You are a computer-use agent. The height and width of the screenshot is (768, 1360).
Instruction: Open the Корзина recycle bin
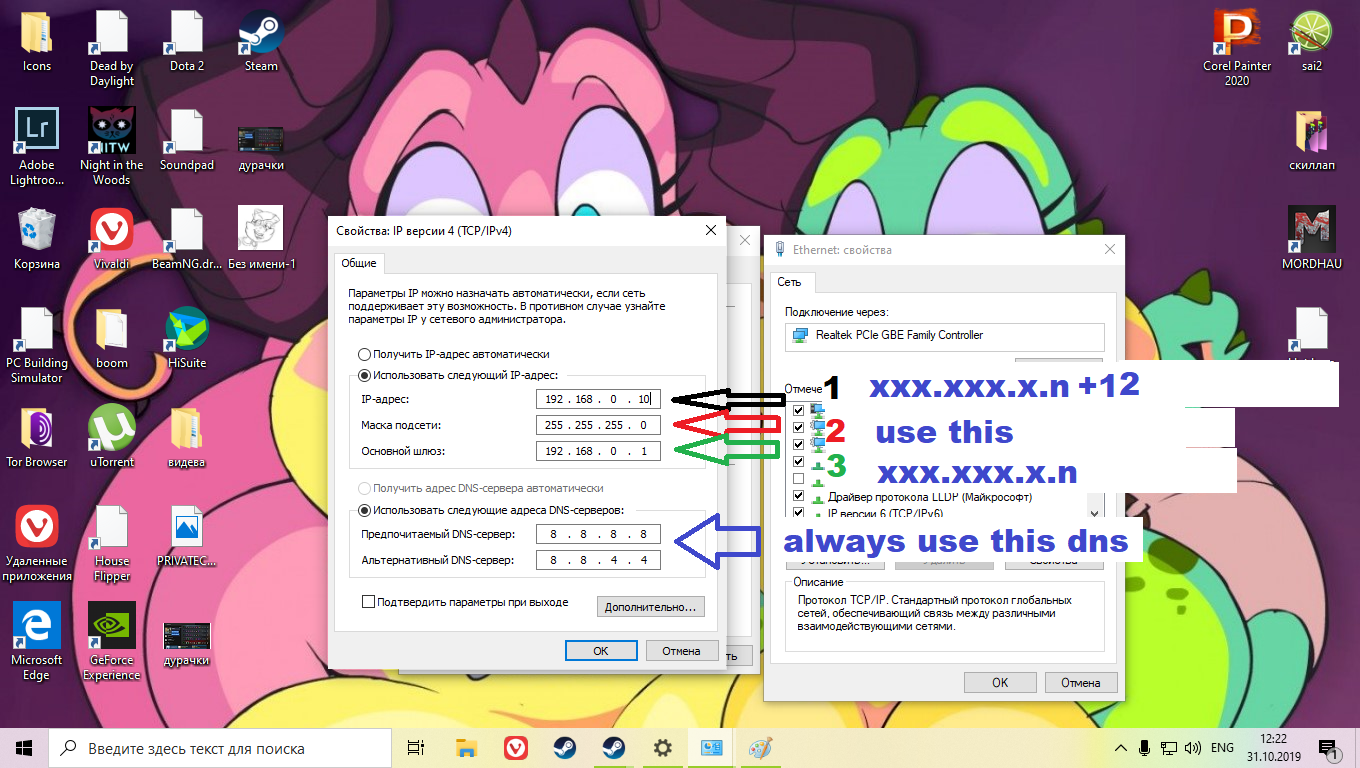point(37,239)
